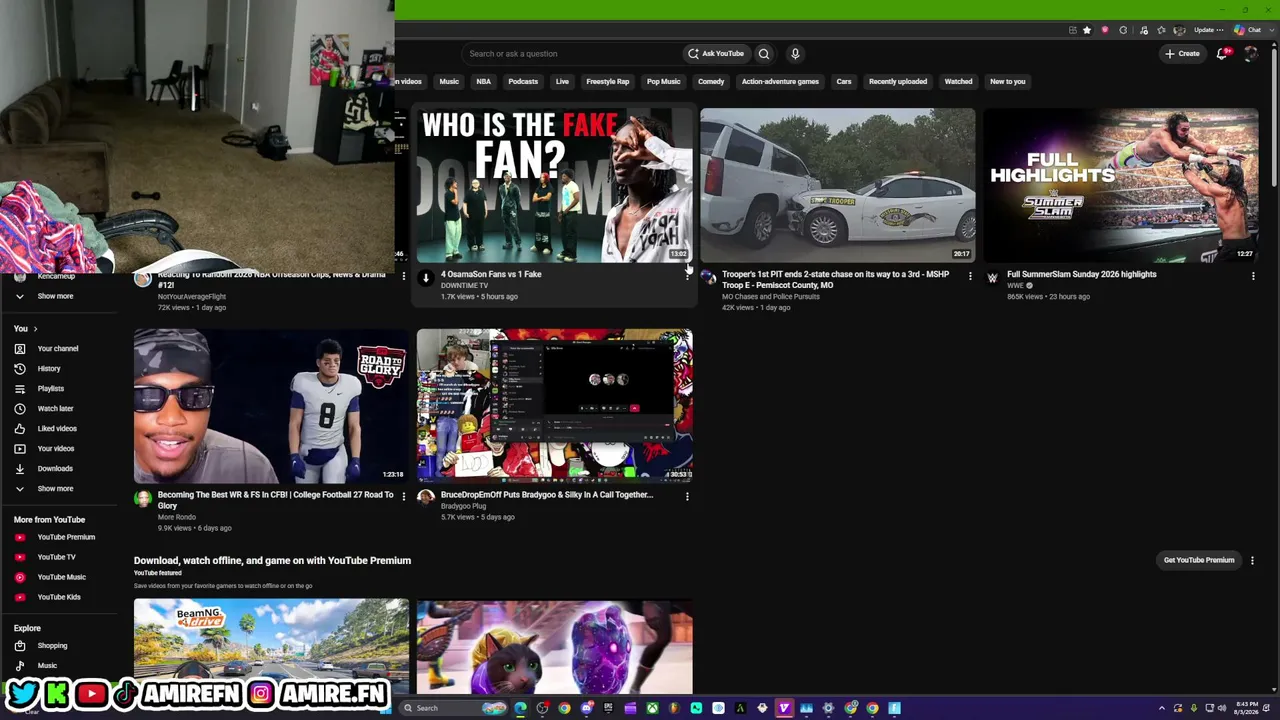Open options menu for BruceDropEmOff video
The height and width of the screenshot is (720, 1280).
click(x=687, y=496)
